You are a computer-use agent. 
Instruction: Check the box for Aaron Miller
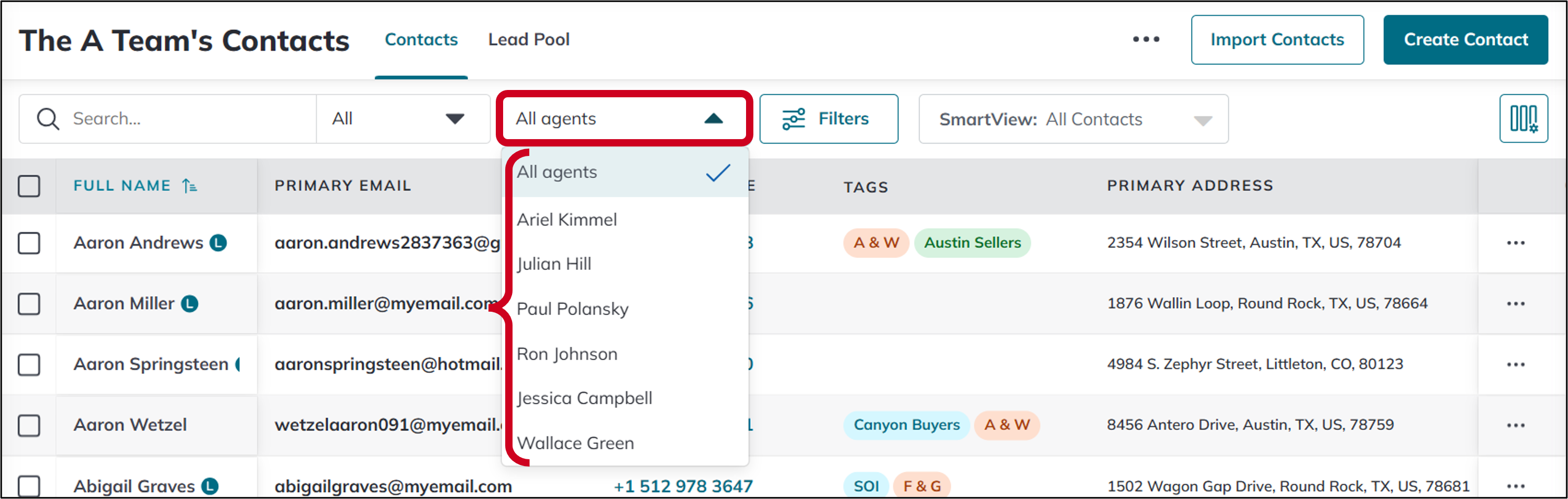[29, 304]
